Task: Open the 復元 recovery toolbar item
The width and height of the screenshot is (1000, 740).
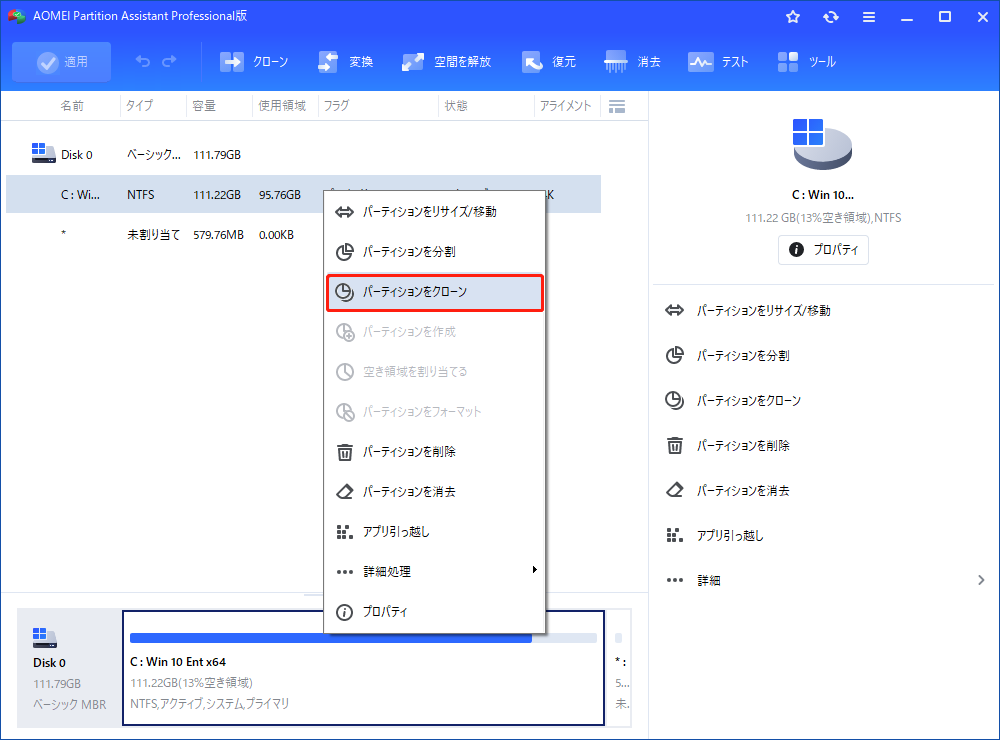Action: 548,62
